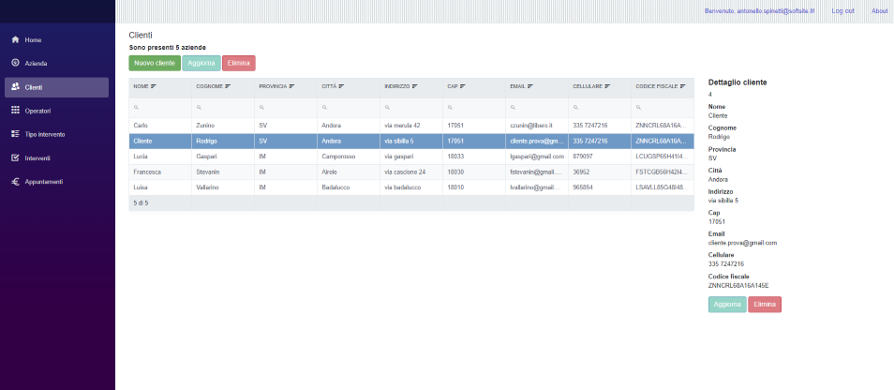Click the Tipo intervento list icon

point(15,134)
